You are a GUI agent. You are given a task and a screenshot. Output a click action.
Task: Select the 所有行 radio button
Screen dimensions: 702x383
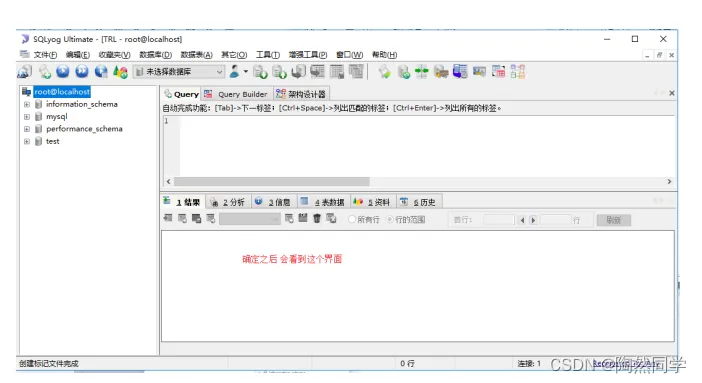[x=352, y=219]
